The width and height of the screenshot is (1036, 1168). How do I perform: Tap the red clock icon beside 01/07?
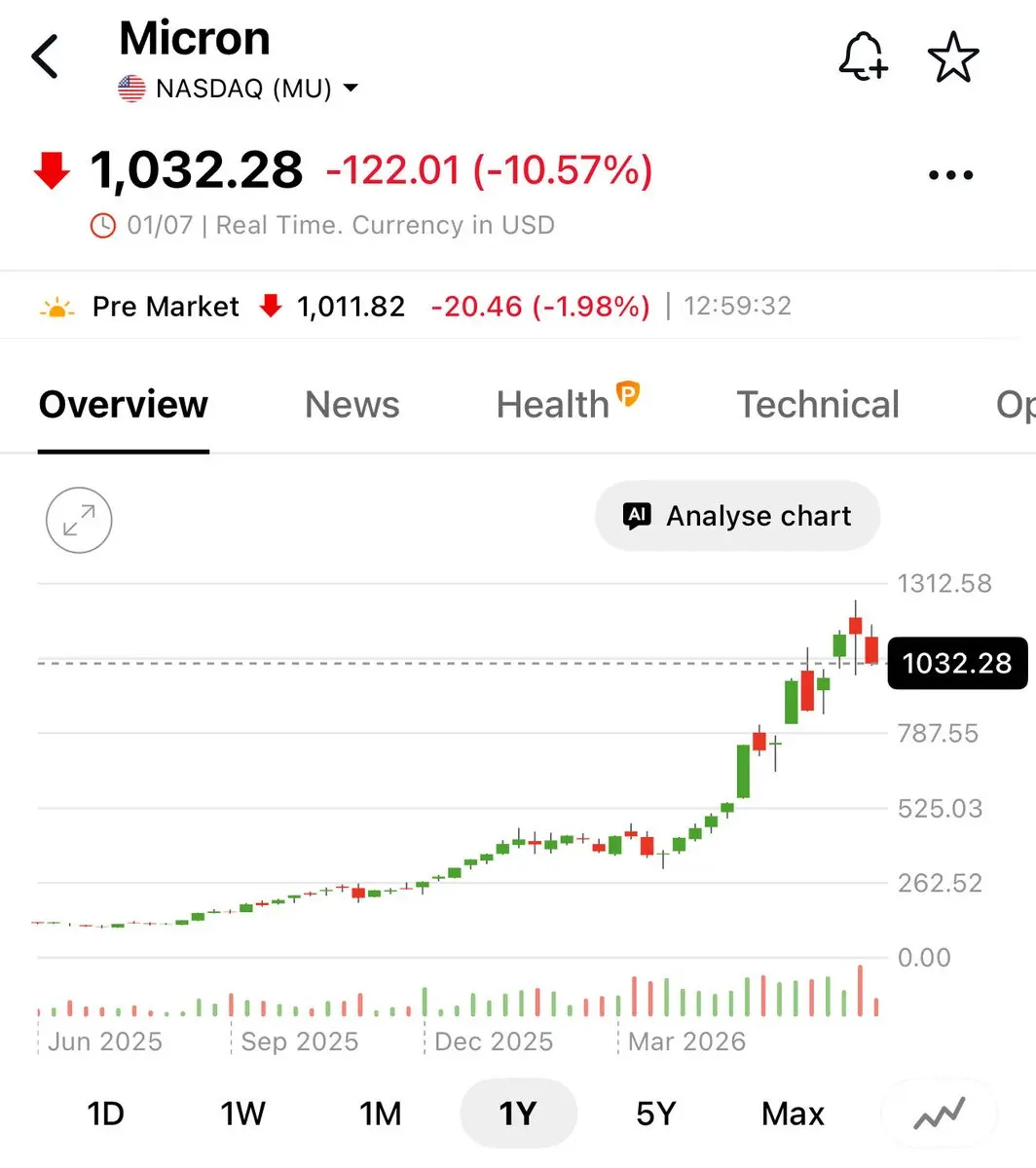(x=102, y=226)
